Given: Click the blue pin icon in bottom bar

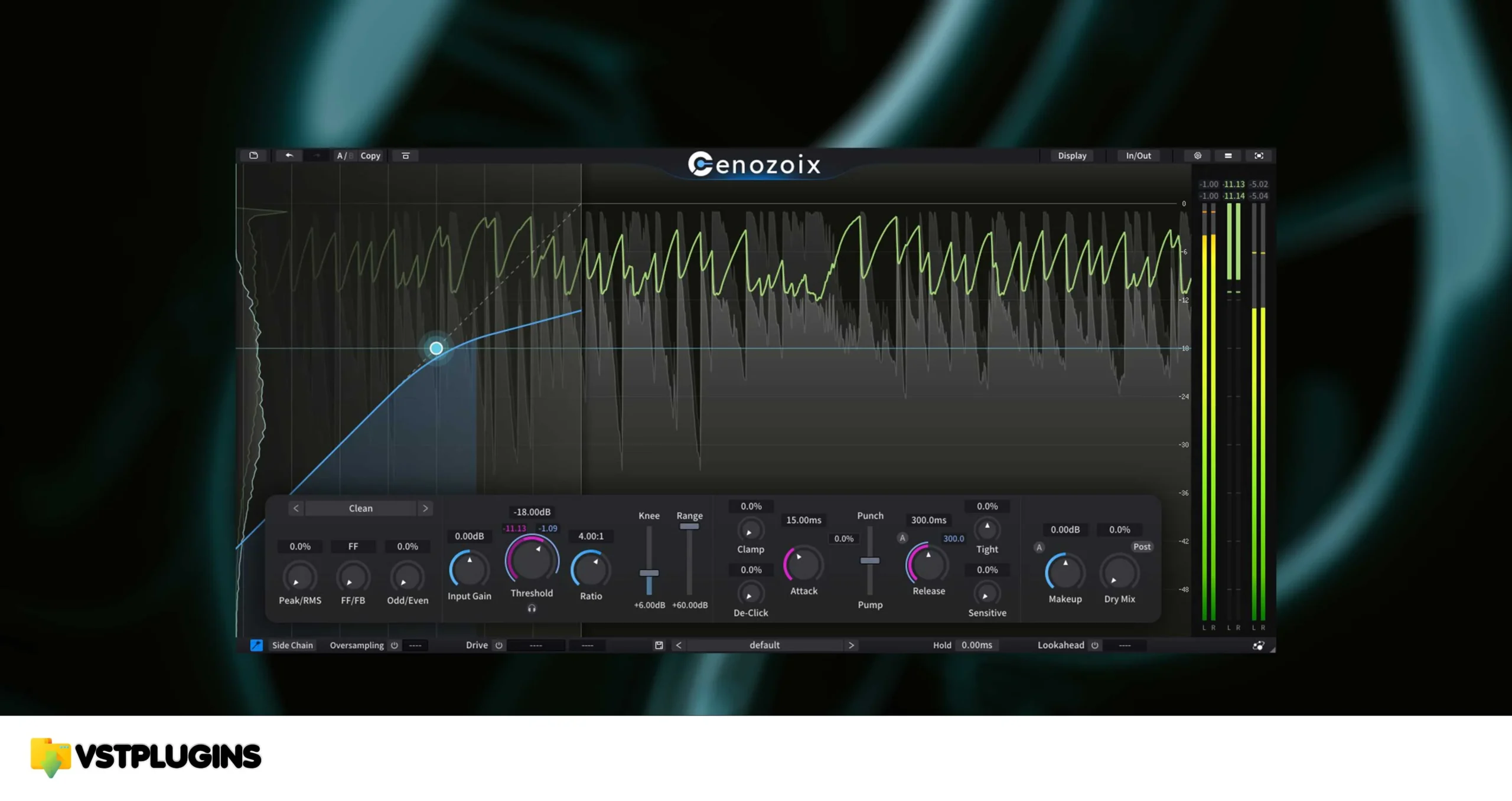Looking at the screenshot, I should [256, 645].
